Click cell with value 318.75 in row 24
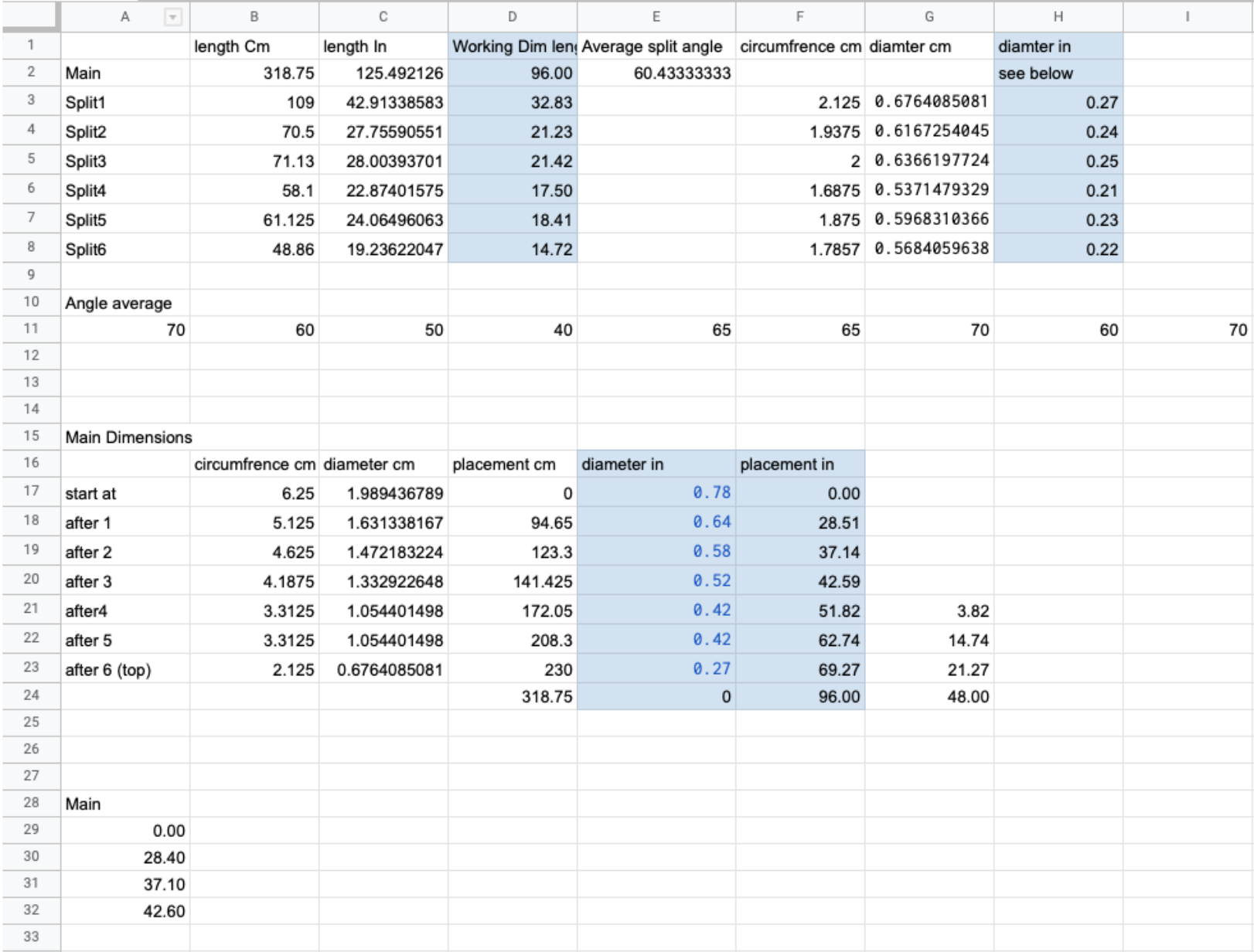The image size is (1254, 952). 513,696
